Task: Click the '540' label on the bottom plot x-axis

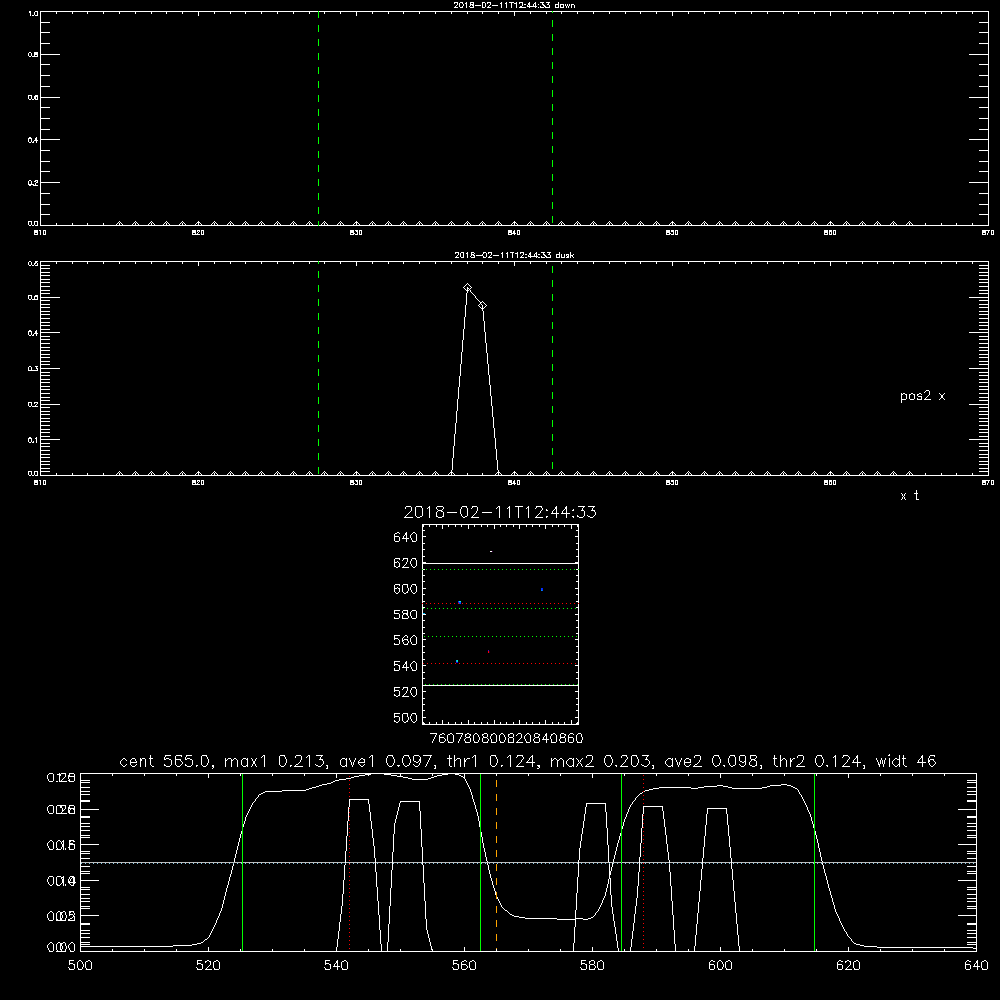Action: pos(336,966)
